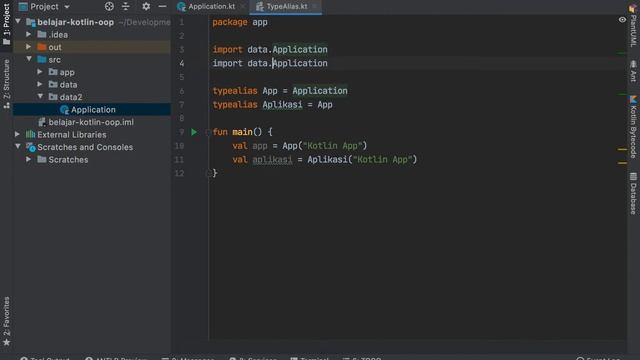Expand the data package arrow
640x360 pixels.
[40, 84]
